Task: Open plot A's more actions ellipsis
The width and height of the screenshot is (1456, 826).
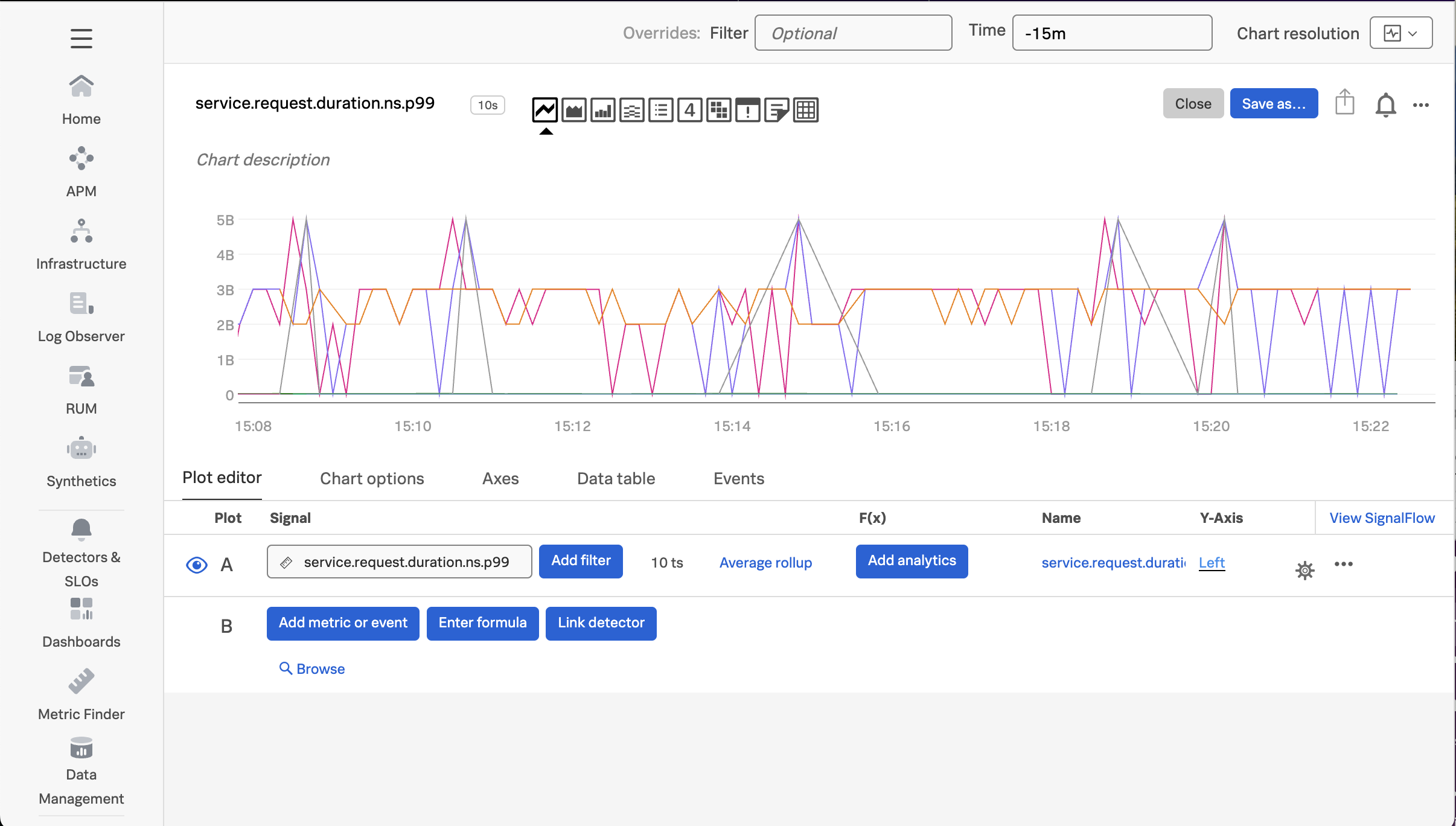Action: (1343, 564)
